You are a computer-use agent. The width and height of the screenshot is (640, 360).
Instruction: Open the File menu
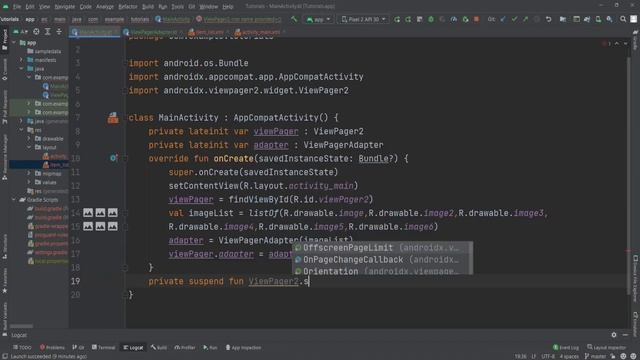(17, 7)
